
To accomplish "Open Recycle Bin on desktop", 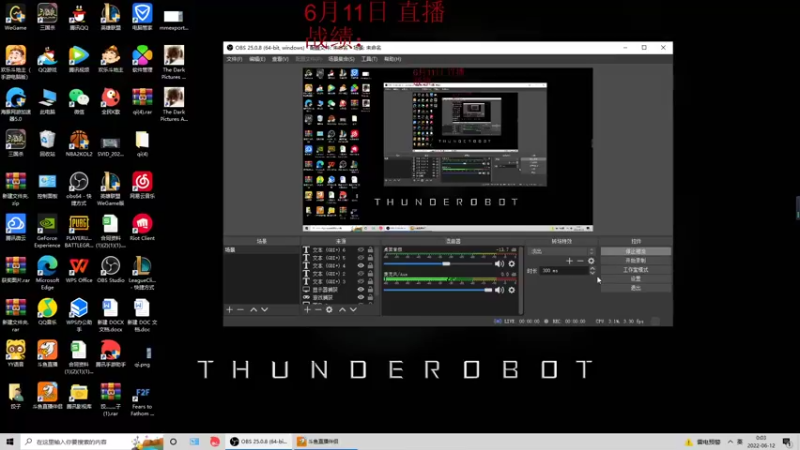I will coord(47,143).
